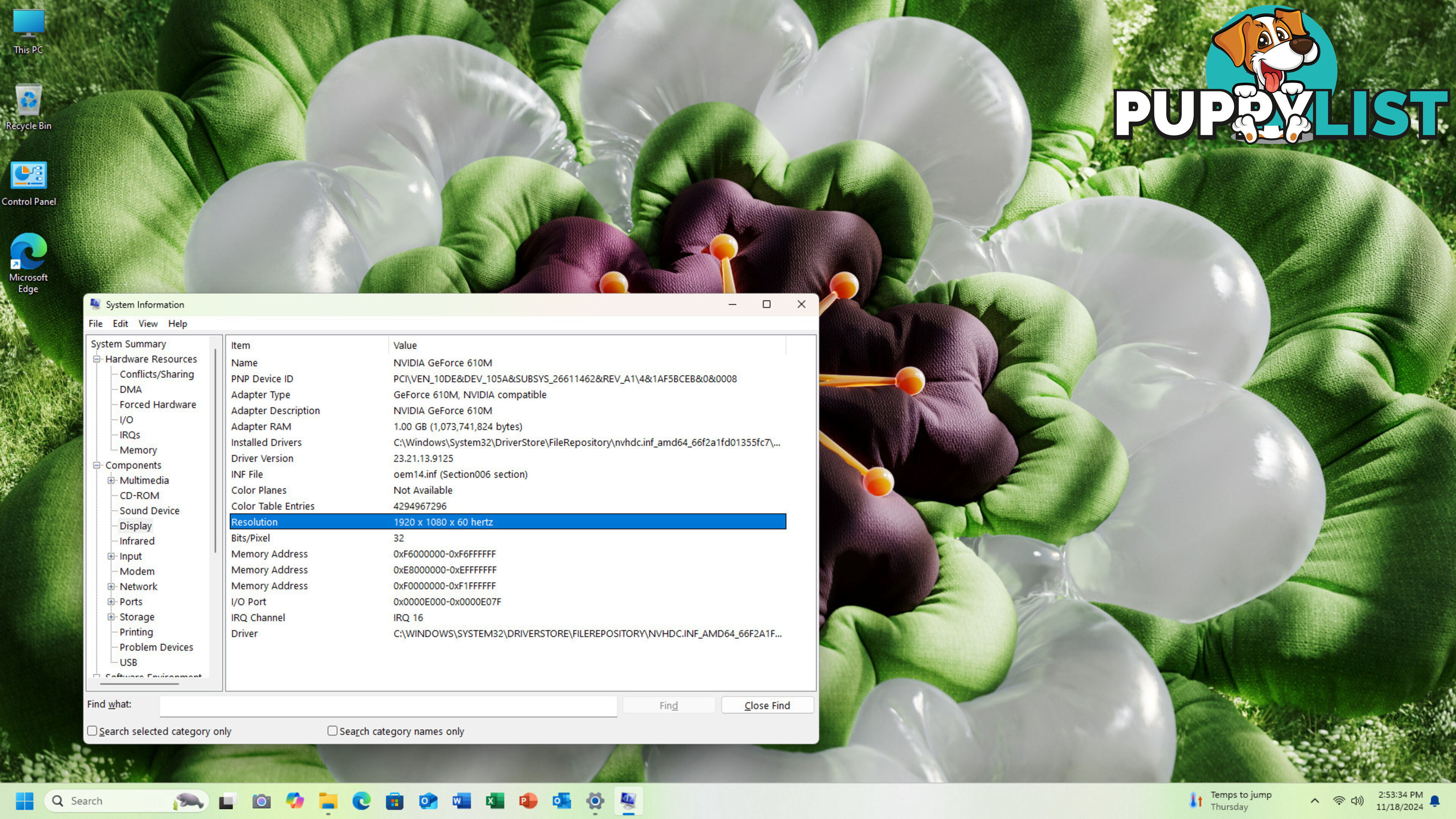The width and height of the screenshot is (1456, 819).
Task: Expand the Ports tree node
Action: pyautogui.click(x=111, y=601)
